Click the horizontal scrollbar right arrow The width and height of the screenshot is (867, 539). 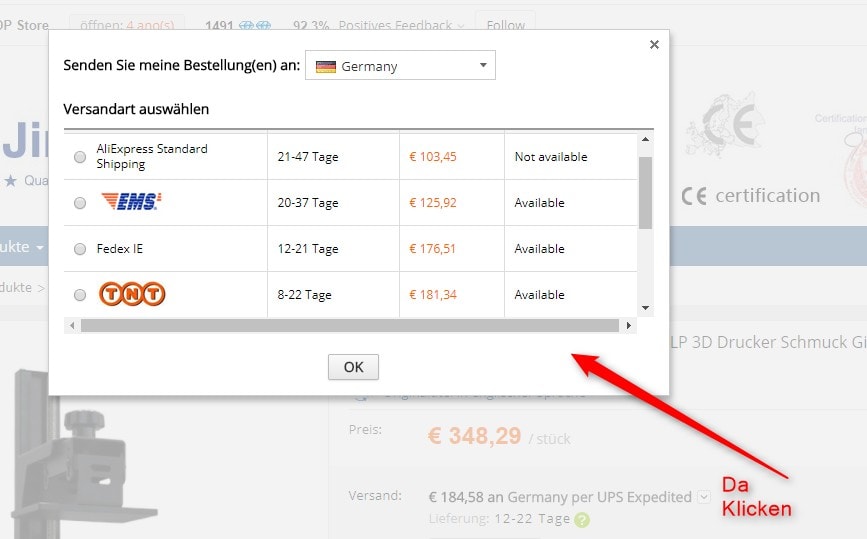[x=629, y=326]
